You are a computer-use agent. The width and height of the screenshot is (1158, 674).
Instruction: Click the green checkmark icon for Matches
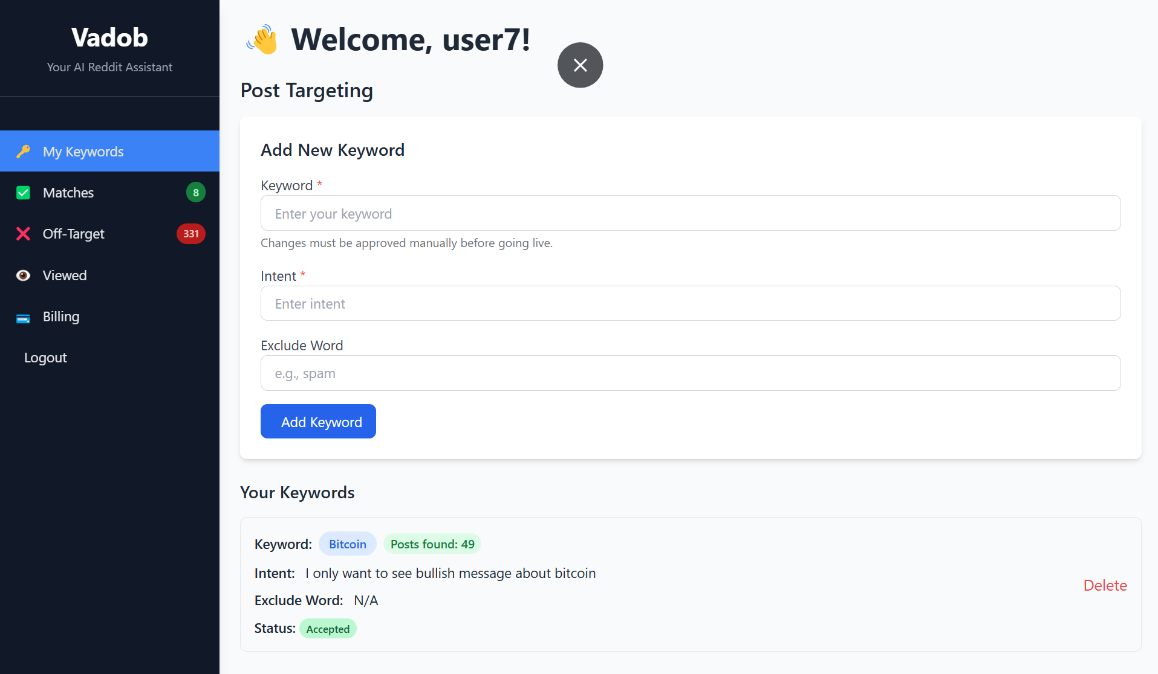point(23,193)
